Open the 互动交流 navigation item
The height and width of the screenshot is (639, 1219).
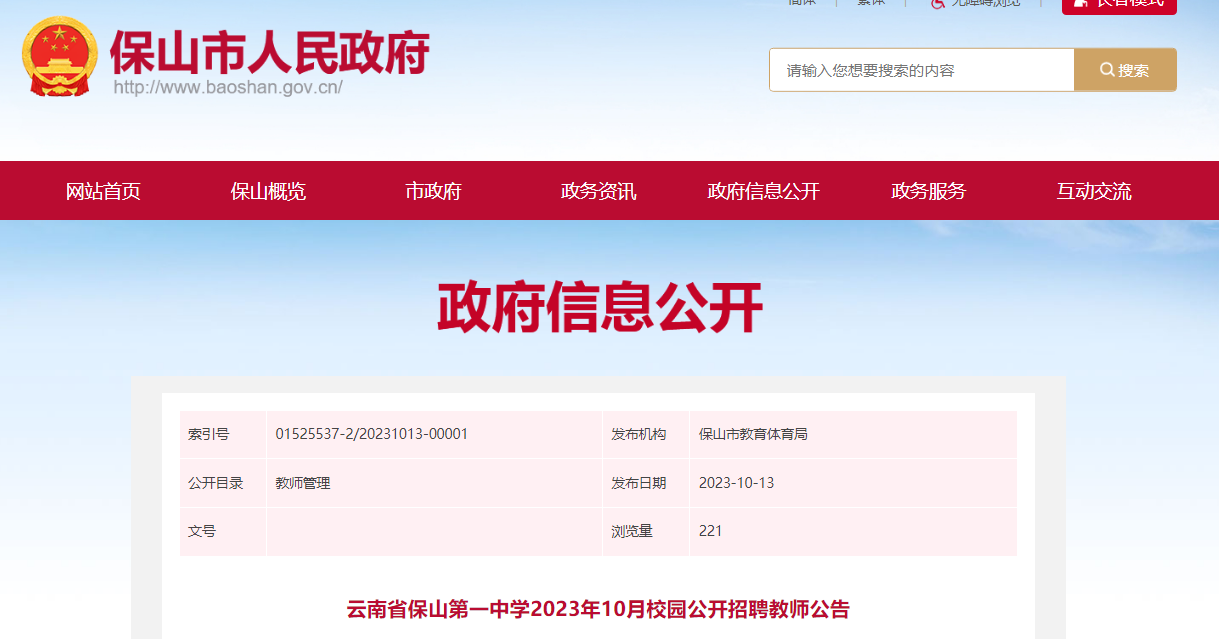(1094, 191)
